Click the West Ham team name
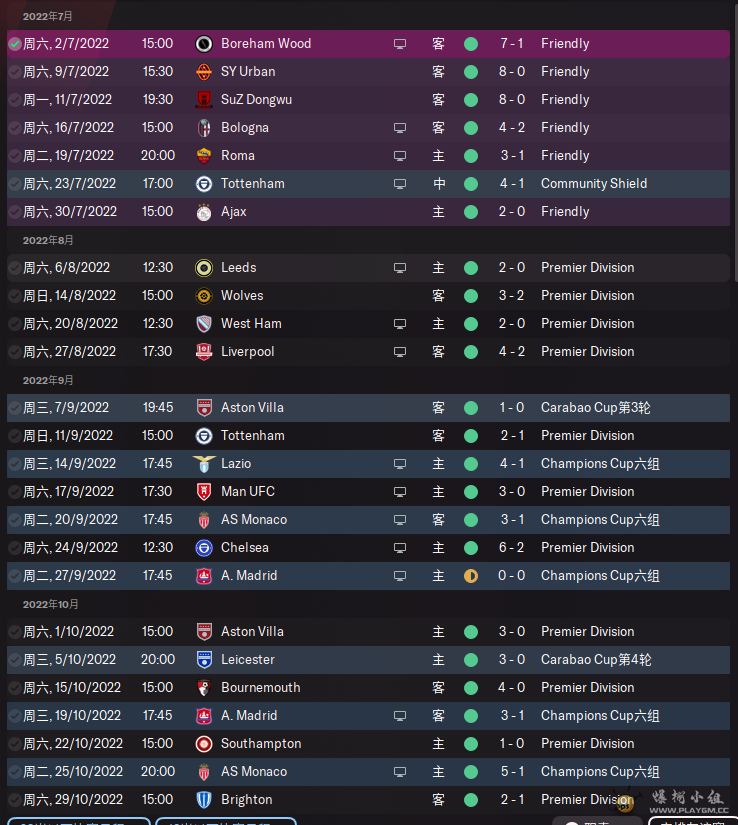The width and height of the screenshot is (738, 825). tap(251, 324)
